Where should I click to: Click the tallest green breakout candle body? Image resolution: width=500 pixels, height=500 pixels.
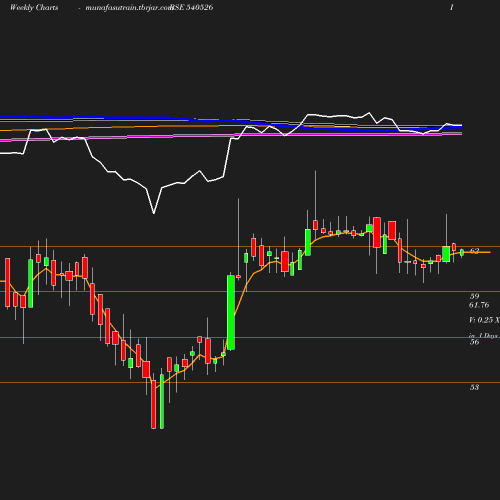(231, 312)
